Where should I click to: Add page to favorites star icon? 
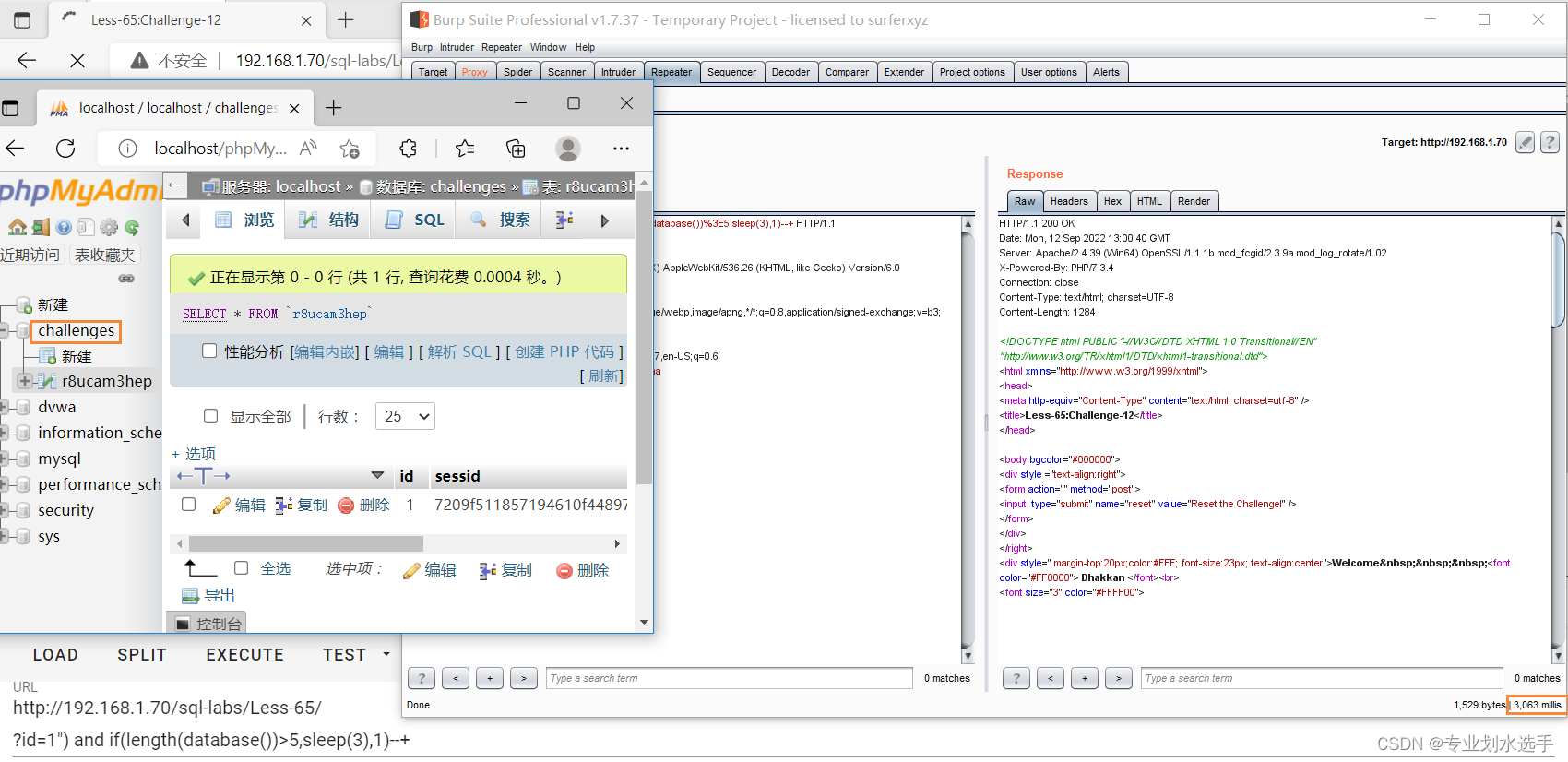(350, 149)
